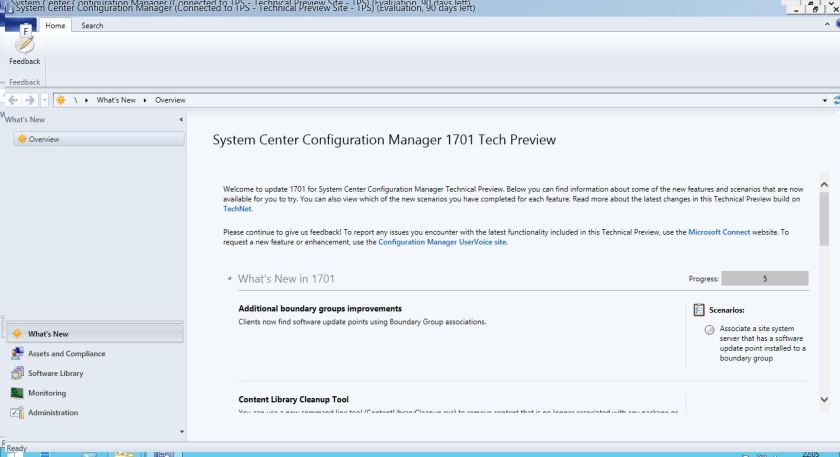This screenshot has height=457, width=840.
Task: Go back with the navigation arrow
Action: coord(13,100)
